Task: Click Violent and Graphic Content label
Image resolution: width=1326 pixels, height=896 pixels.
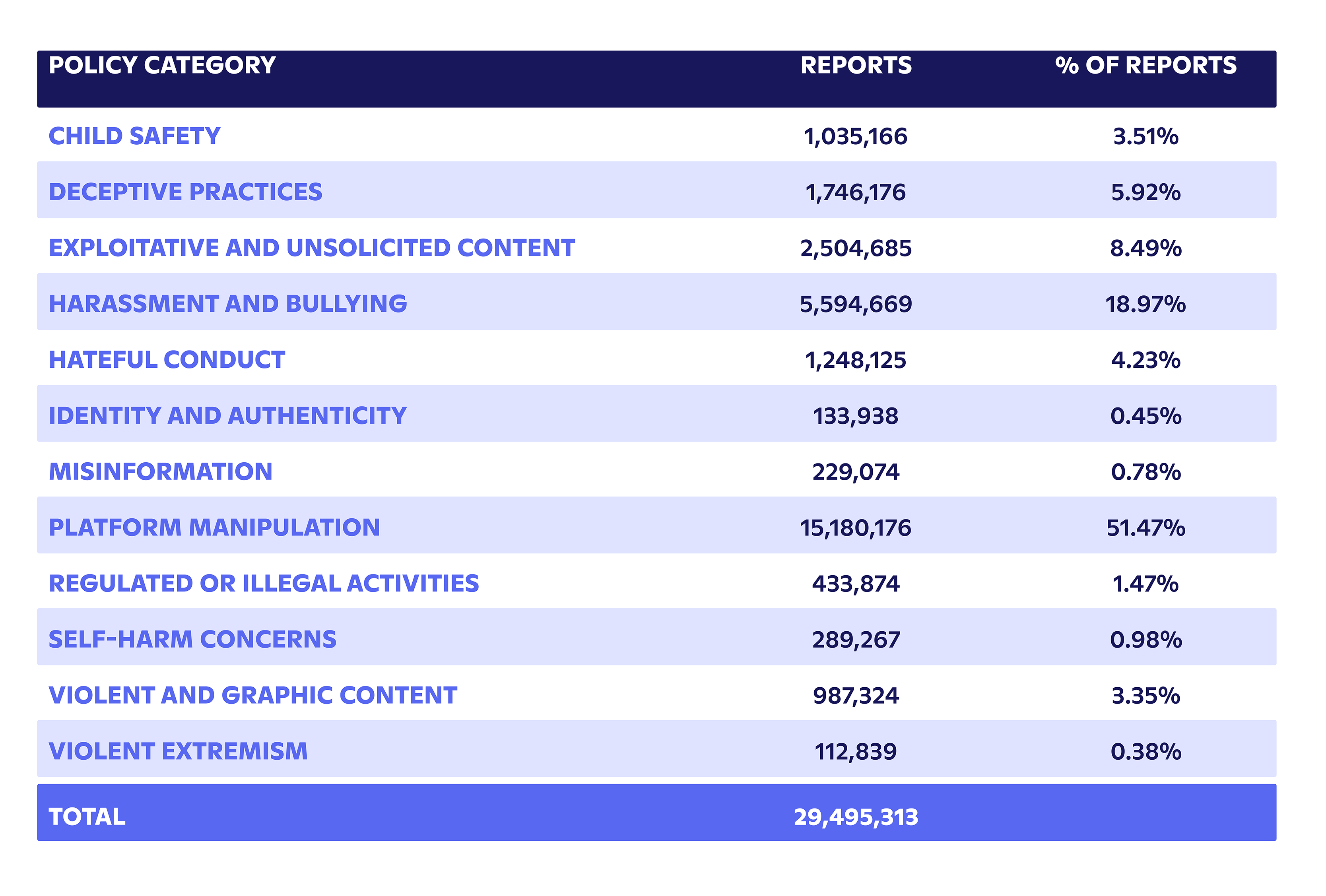Action: (x=253, y=695)
